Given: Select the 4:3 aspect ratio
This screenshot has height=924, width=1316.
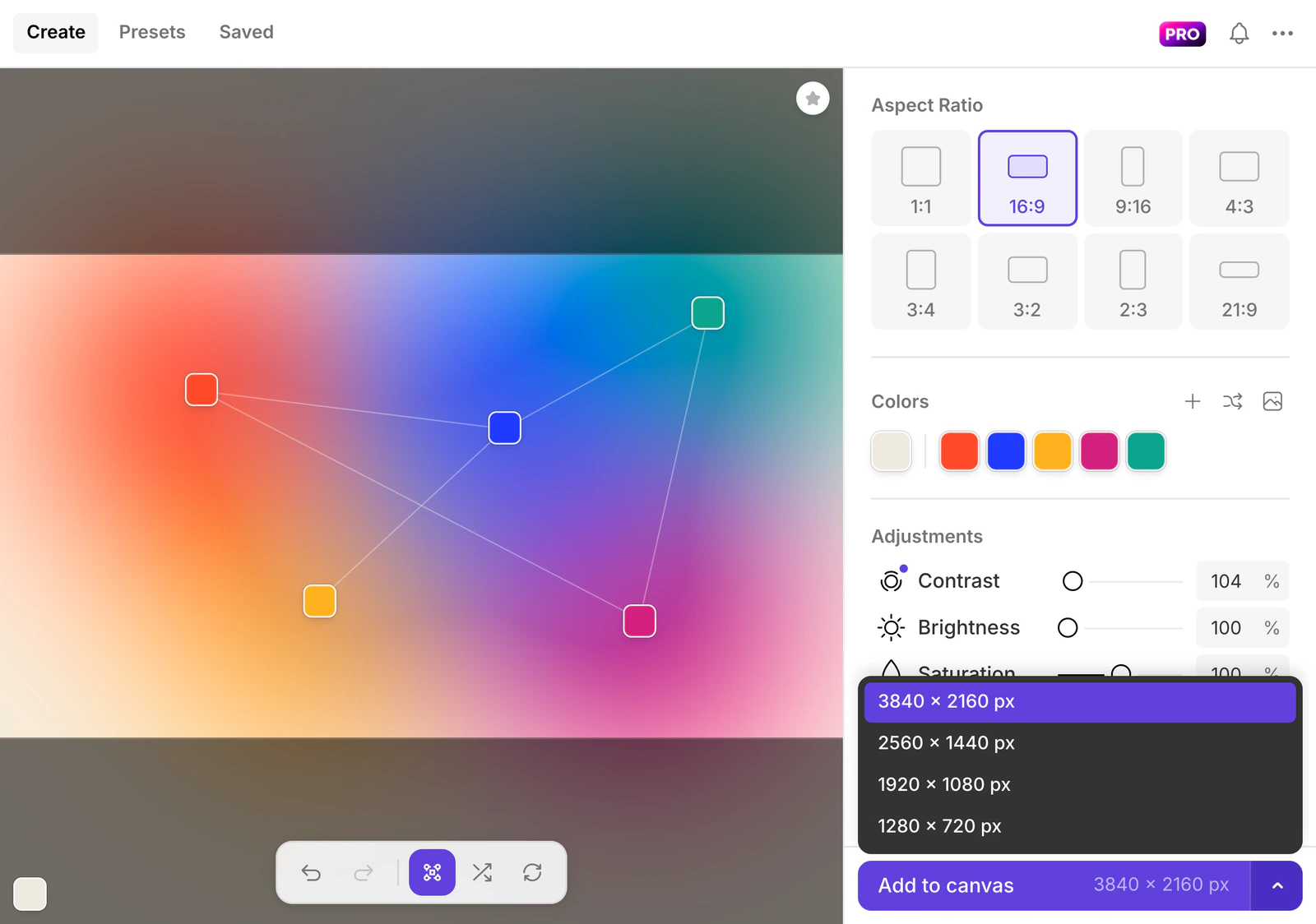Looking at the screenshot, I should (1240, 178).
